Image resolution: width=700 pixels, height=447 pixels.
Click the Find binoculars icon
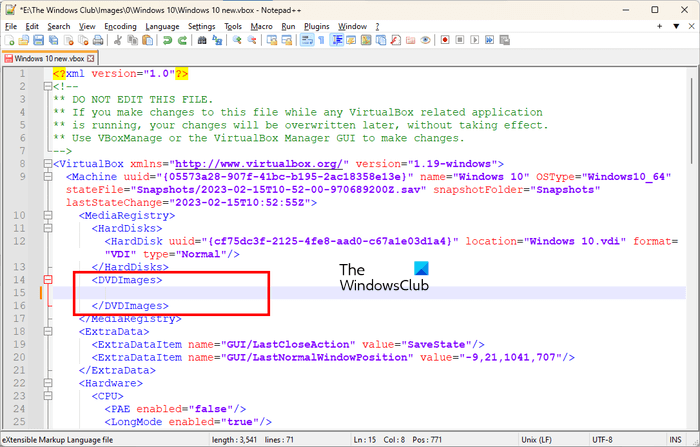click(203, 40)
